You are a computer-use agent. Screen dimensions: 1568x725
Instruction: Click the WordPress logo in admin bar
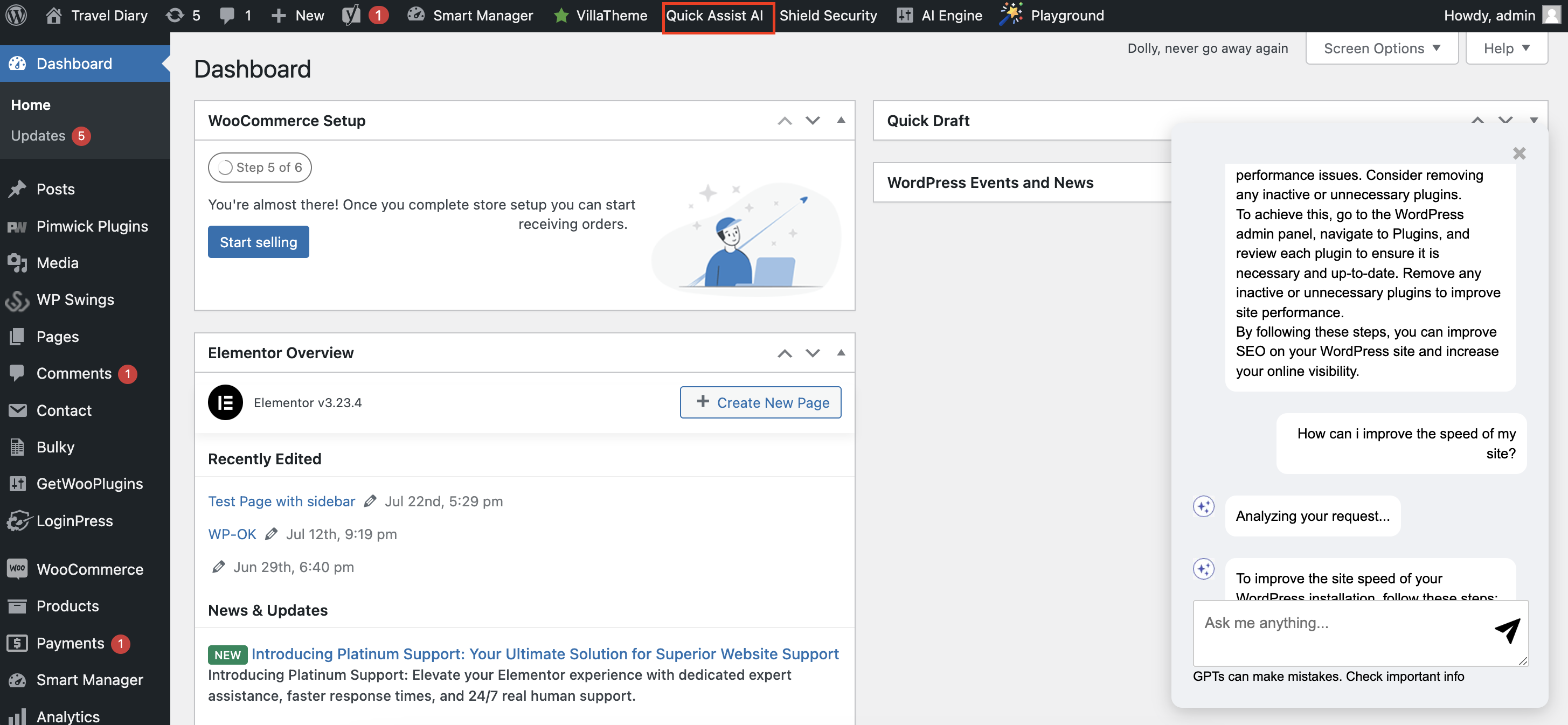coord(17,15)
